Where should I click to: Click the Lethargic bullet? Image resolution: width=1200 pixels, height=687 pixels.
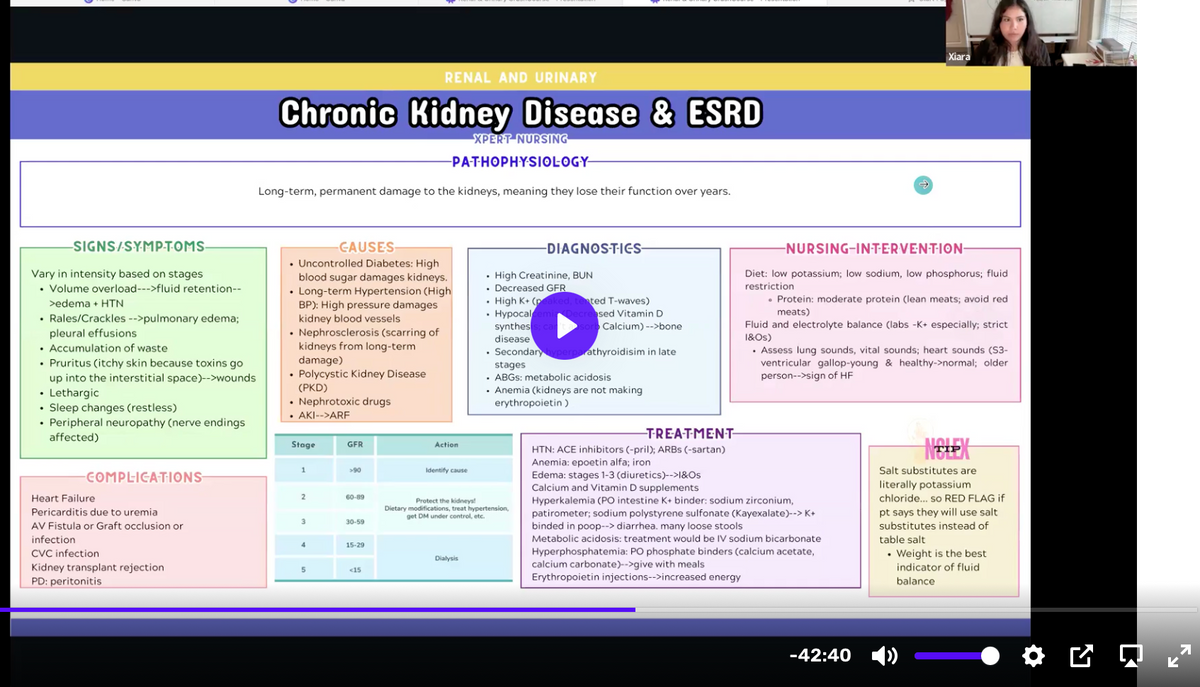pyautogui.click(x=74, y=393)
